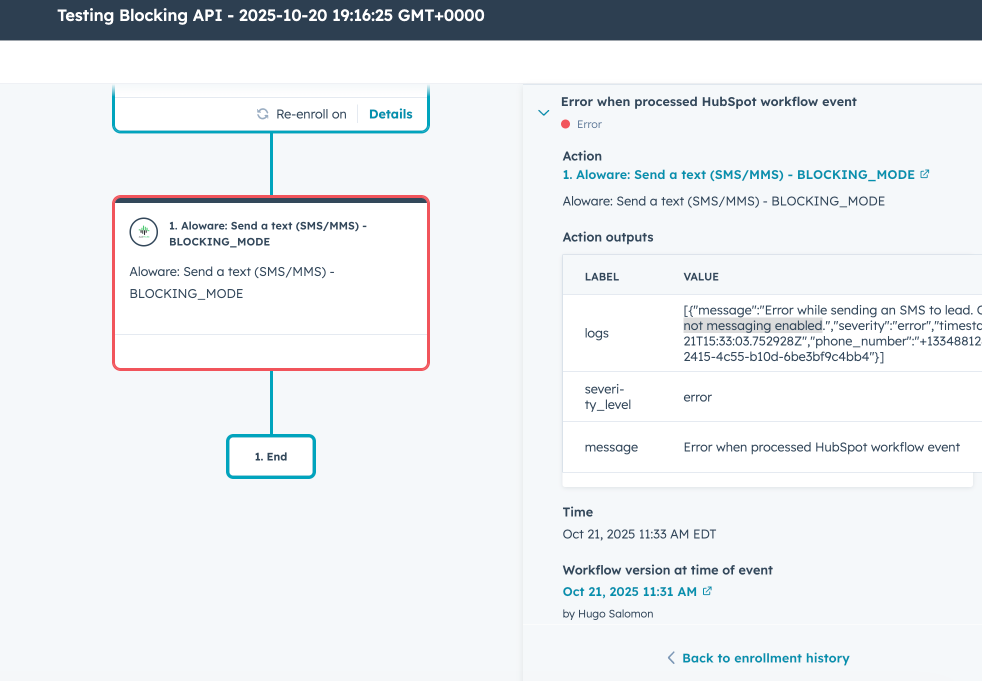Click the red Error status dot

tap(566, 124)
